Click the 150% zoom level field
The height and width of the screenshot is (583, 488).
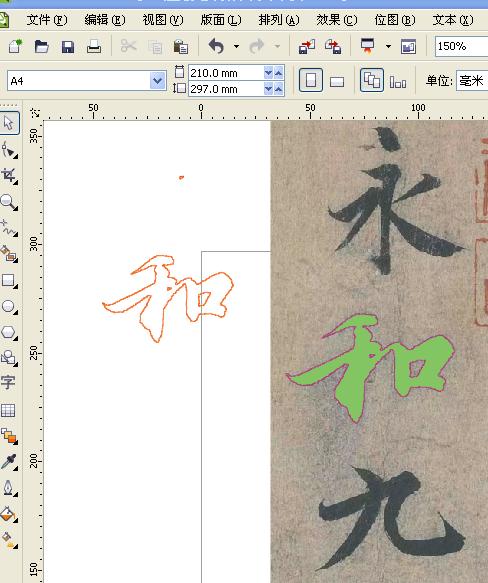[x=462, y=46]
